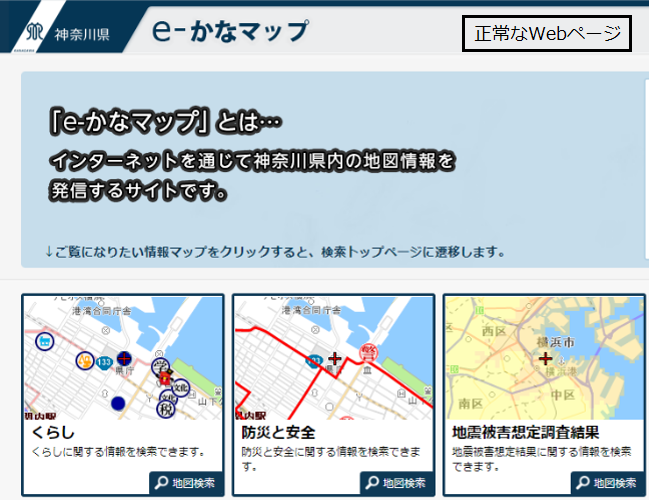The image size is (649, 500).
Task: Click the 税 marker on the くらし map
Action: tap(166, 408)
